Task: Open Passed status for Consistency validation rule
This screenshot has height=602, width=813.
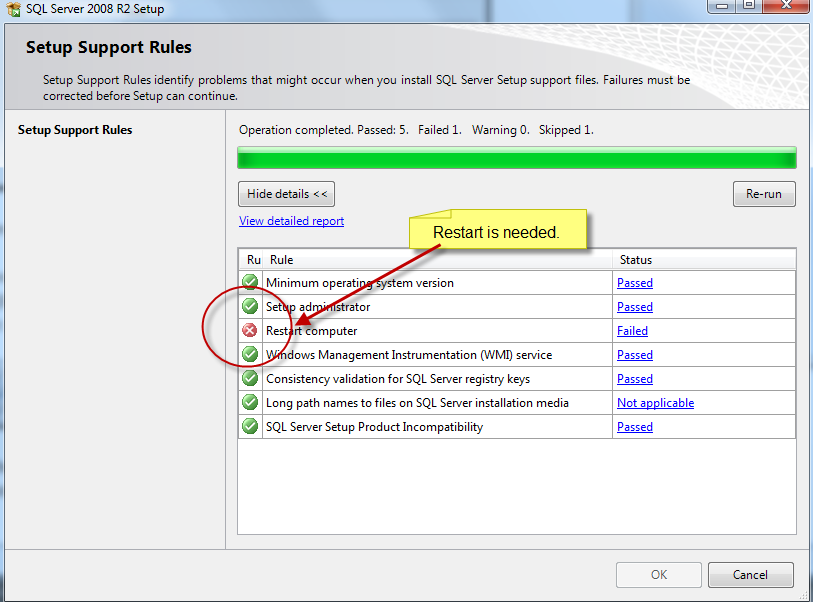Action: tap(635, 379)
